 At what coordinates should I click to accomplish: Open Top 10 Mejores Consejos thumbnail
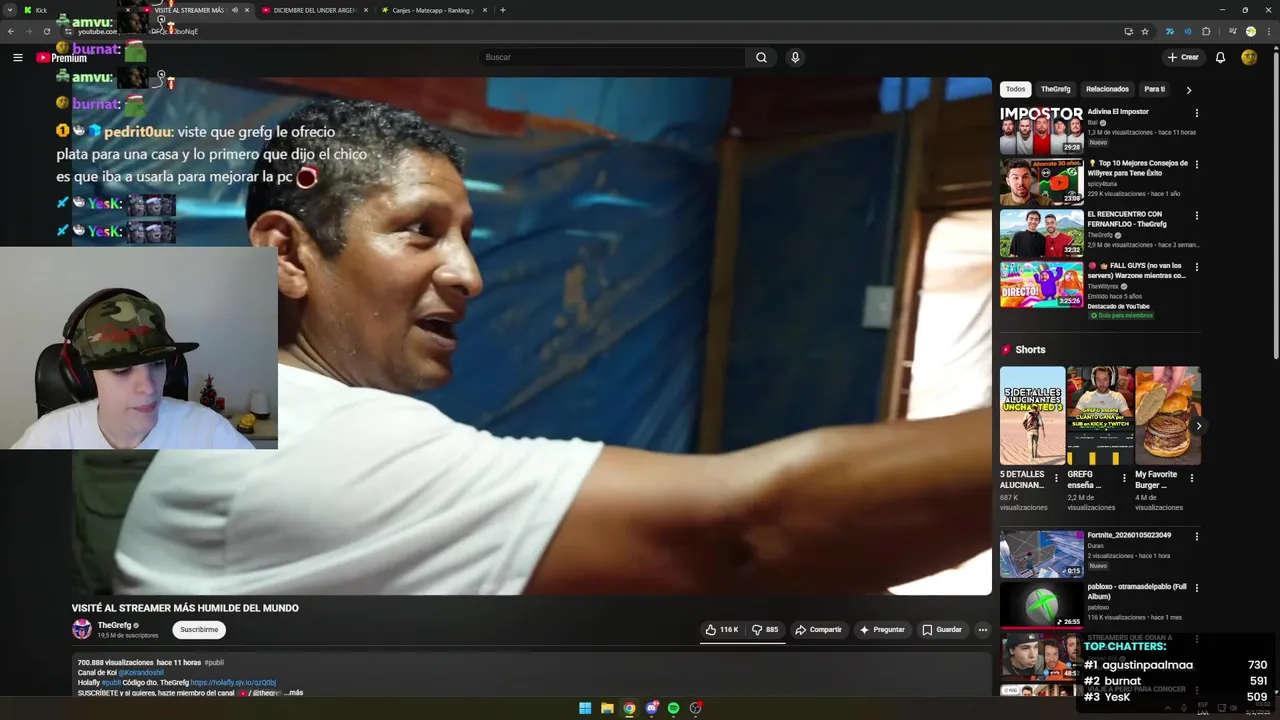pos(1041,182)
